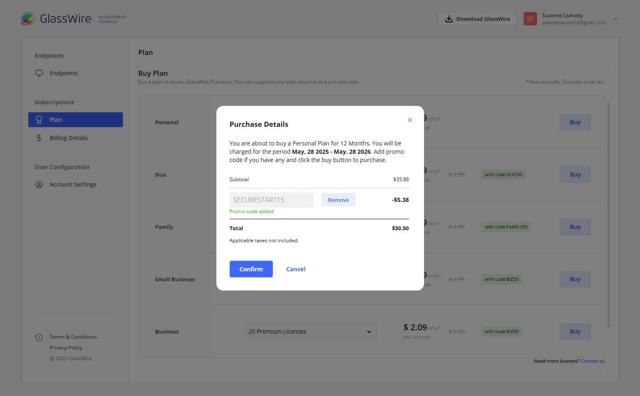Close the Purchase Details dialog

pos(410,120)
